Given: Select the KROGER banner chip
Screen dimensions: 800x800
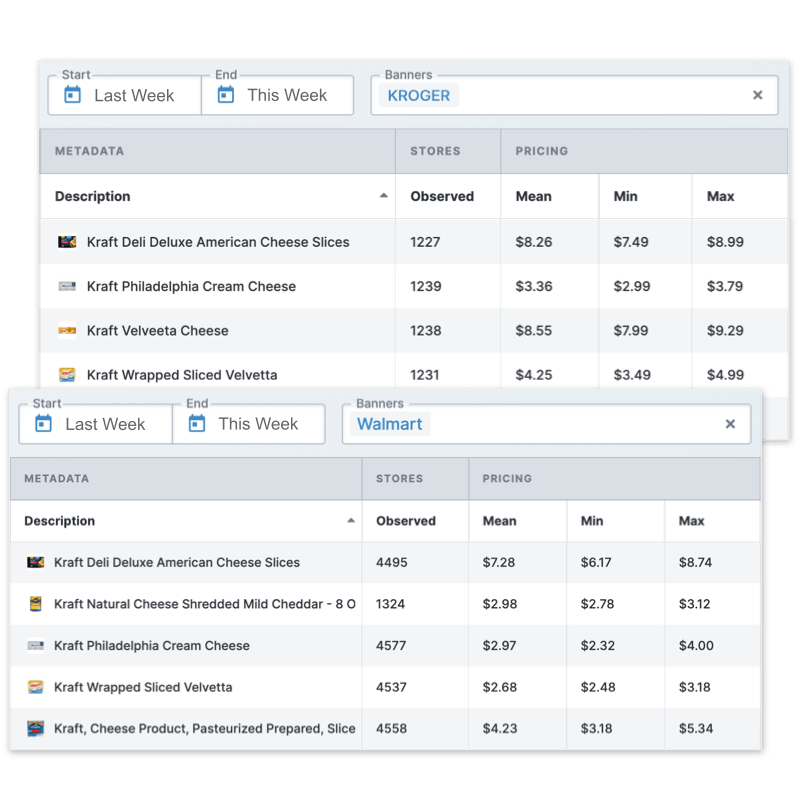Looking at the screenshot, I should pyautogui.click(x=419, y=95).
